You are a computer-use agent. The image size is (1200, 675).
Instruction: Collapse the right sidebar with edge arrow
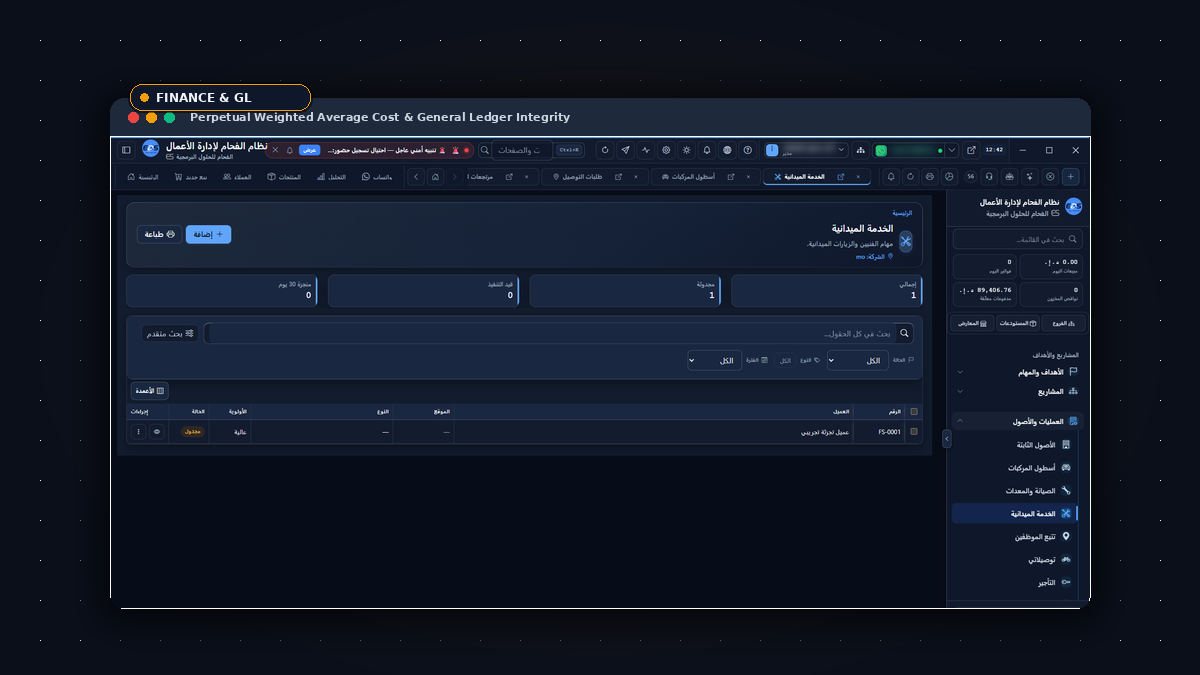[x=947, y=438]
